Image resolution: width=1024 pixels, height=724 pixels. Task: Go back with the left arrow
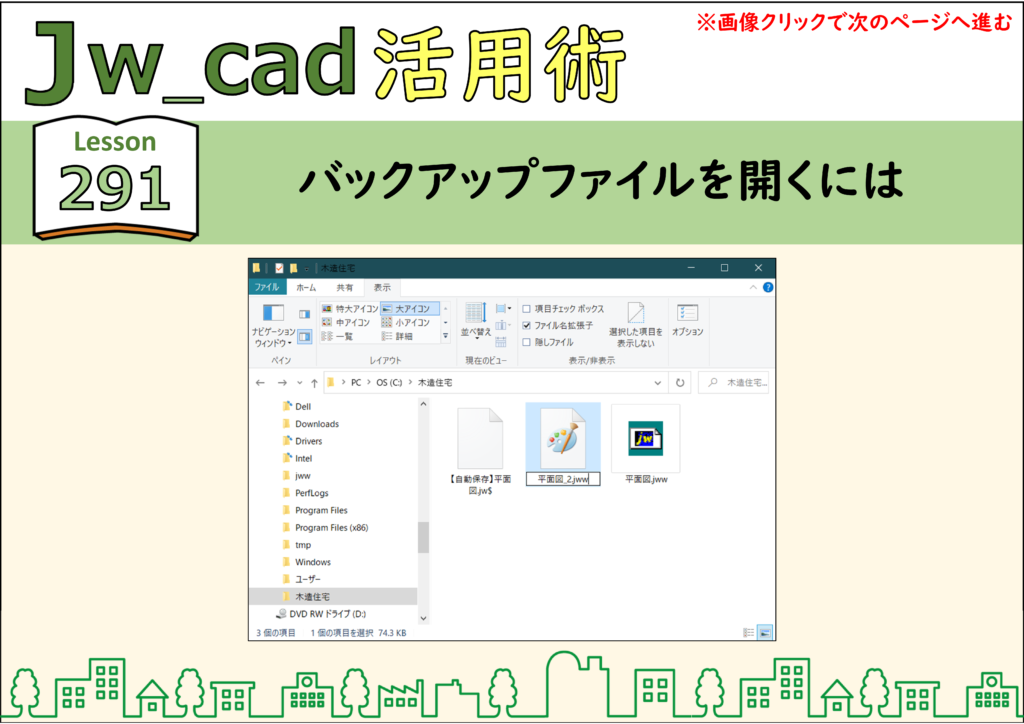pos(261,383)
